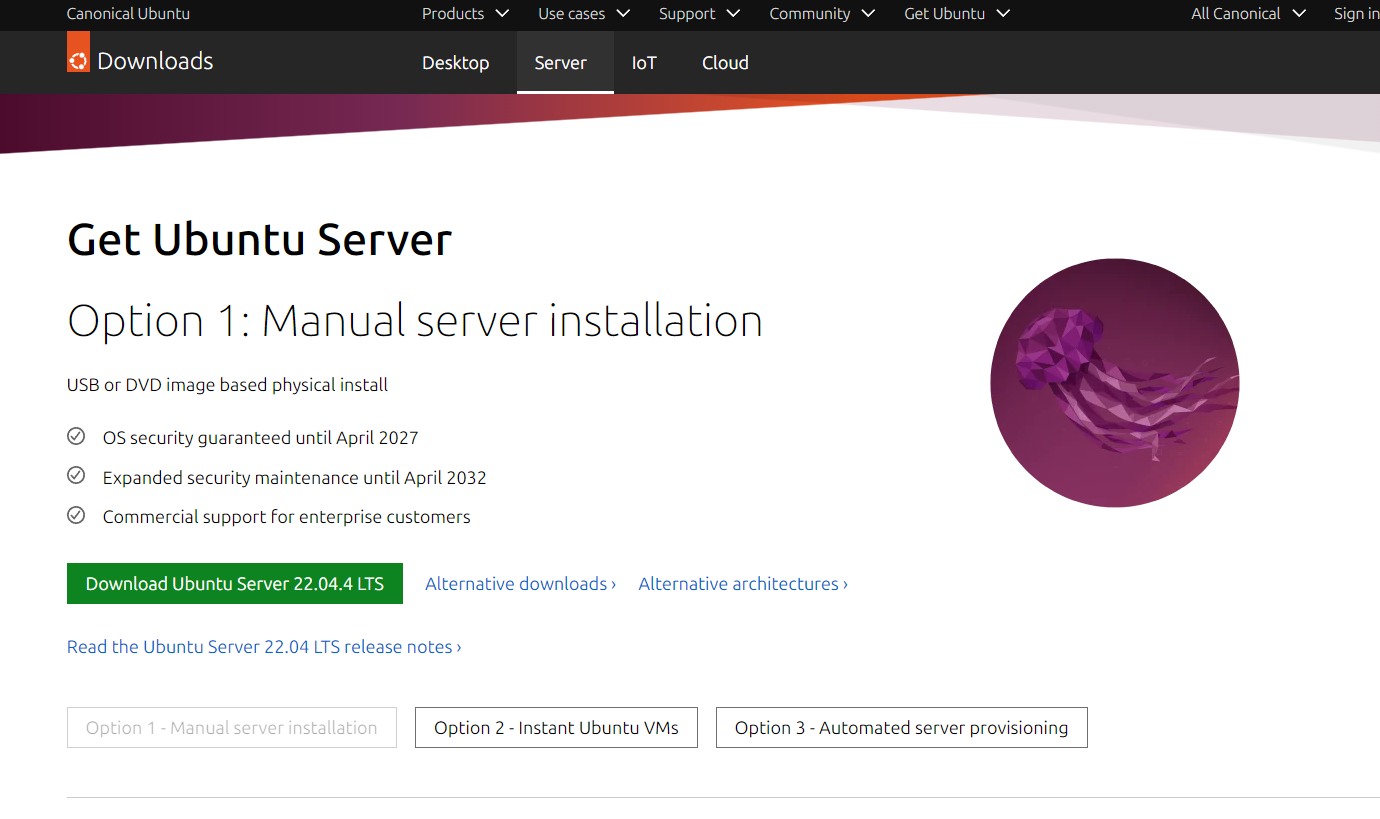
Task: Open the All Canonical dropdown
Action: click(x=1248, y=14)
